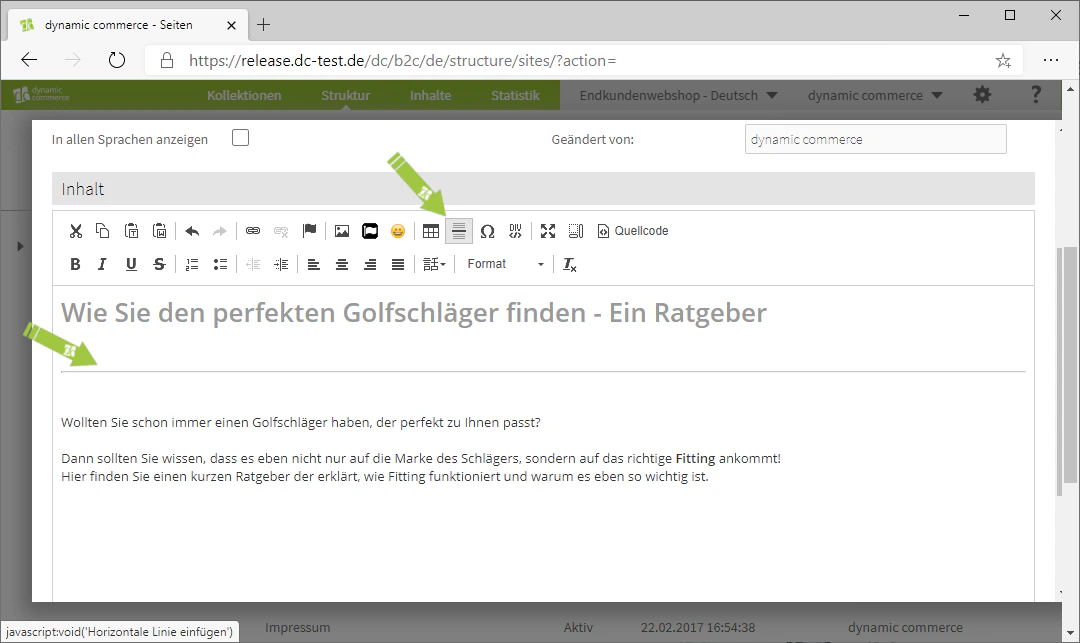The image size is (1080, 643).
Task: Toggle strikethrough formatting
Action: pyautogui.click(x=159, y=264)
